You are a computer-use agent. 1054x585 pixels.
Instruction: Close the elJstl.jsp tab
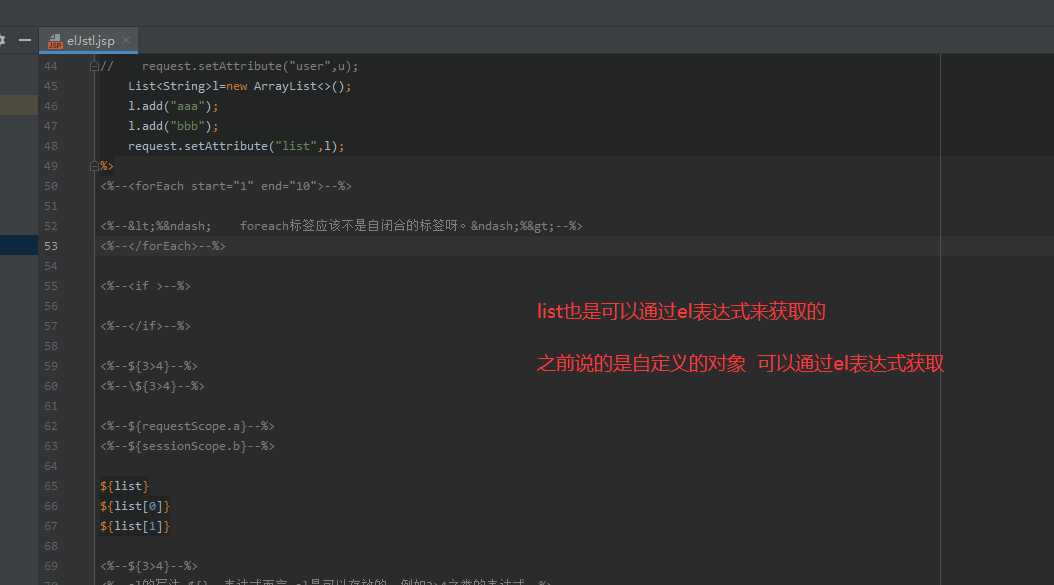(x=126, y=41)
